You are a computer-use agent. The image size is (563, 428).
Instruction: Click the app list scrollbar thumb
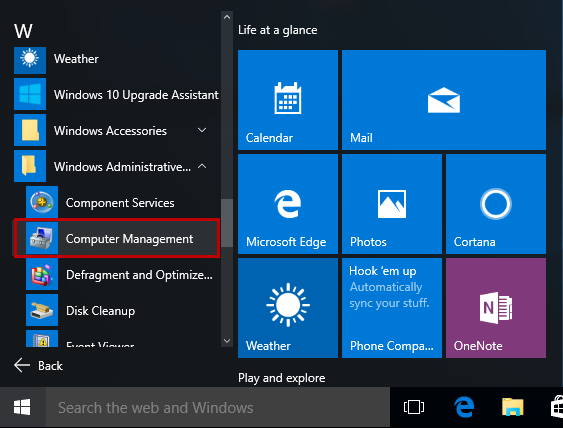pyautogui.click(x=227, y=223)
